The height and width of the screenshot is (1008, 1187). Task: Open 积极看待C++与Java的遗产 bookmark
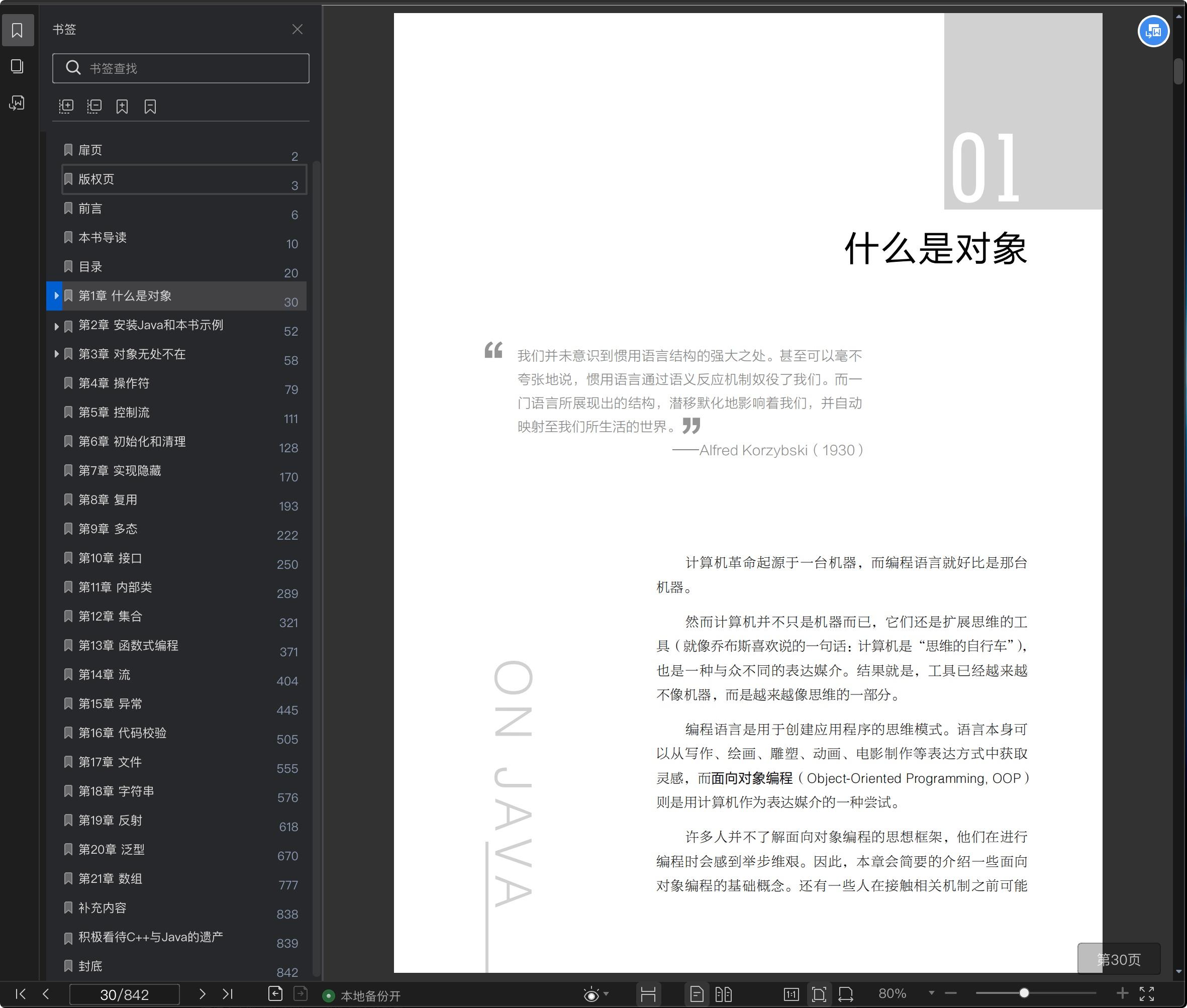(184, 937)
